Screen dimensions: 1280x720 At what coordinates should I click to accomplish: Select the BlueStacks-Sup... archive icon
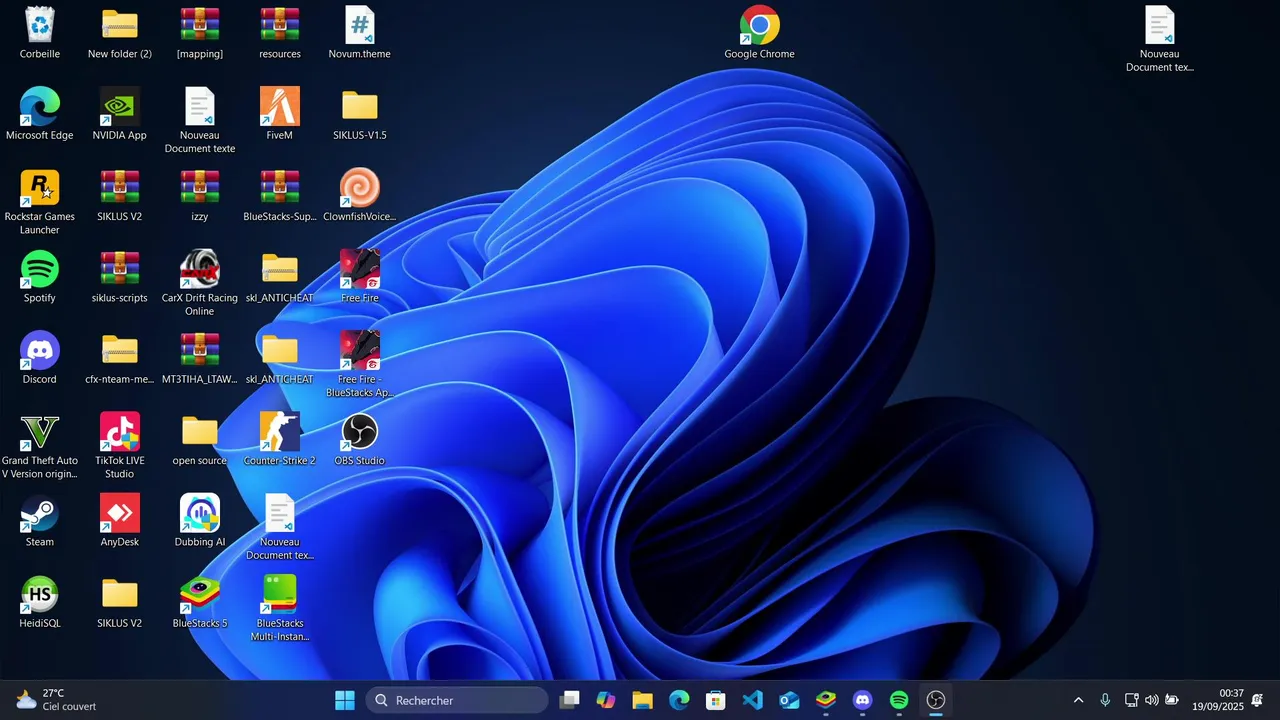280,187
